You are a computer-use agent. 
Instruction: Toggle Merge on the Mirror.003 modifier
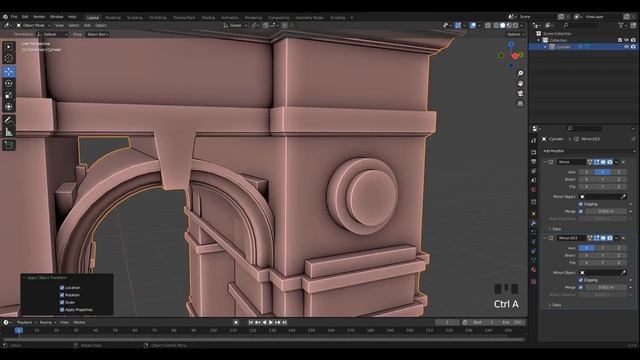pyautogui.click(x=581, y=287)
